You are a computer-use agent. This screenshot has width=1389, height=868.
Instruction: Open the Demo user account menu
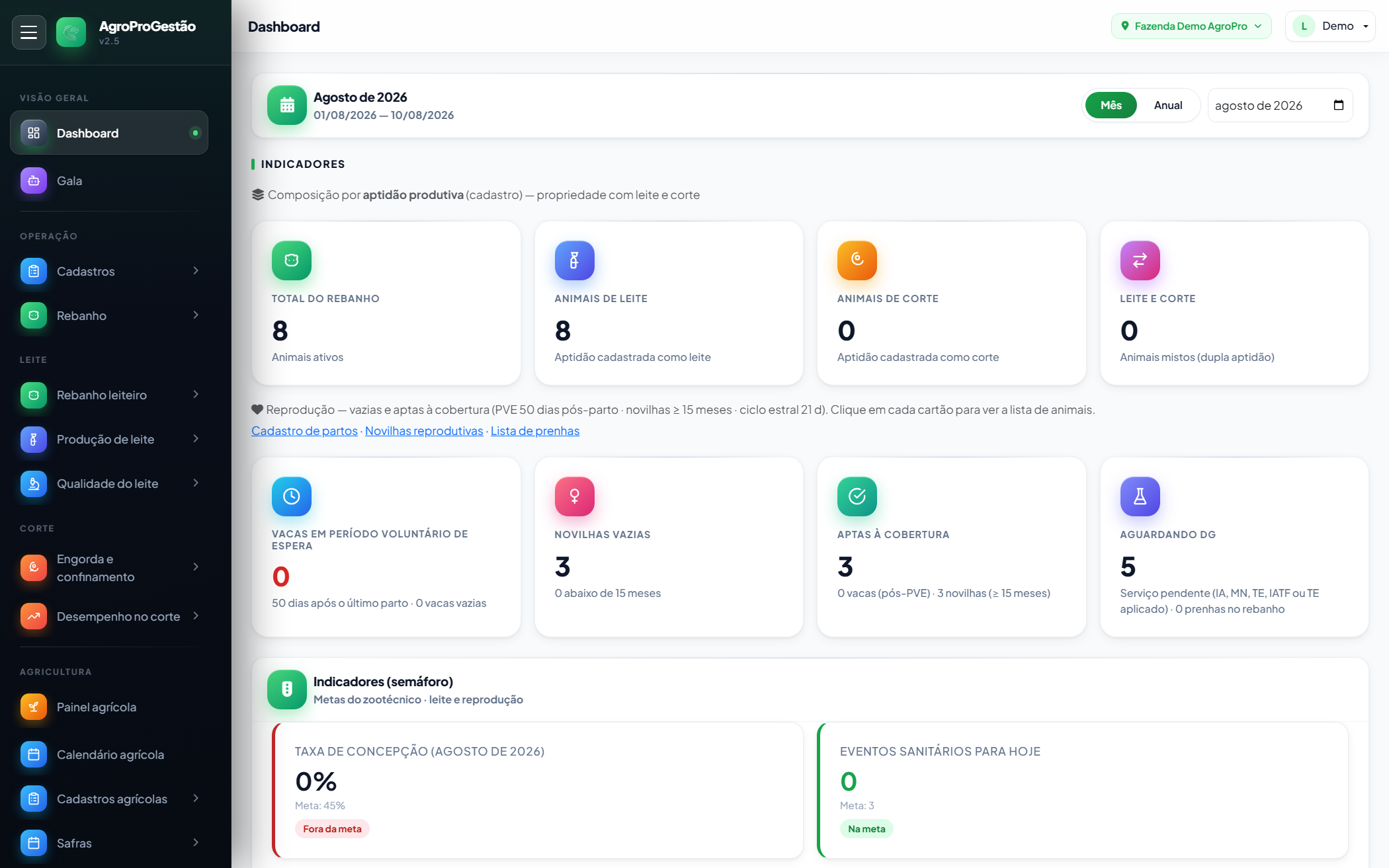point(1330,26)
